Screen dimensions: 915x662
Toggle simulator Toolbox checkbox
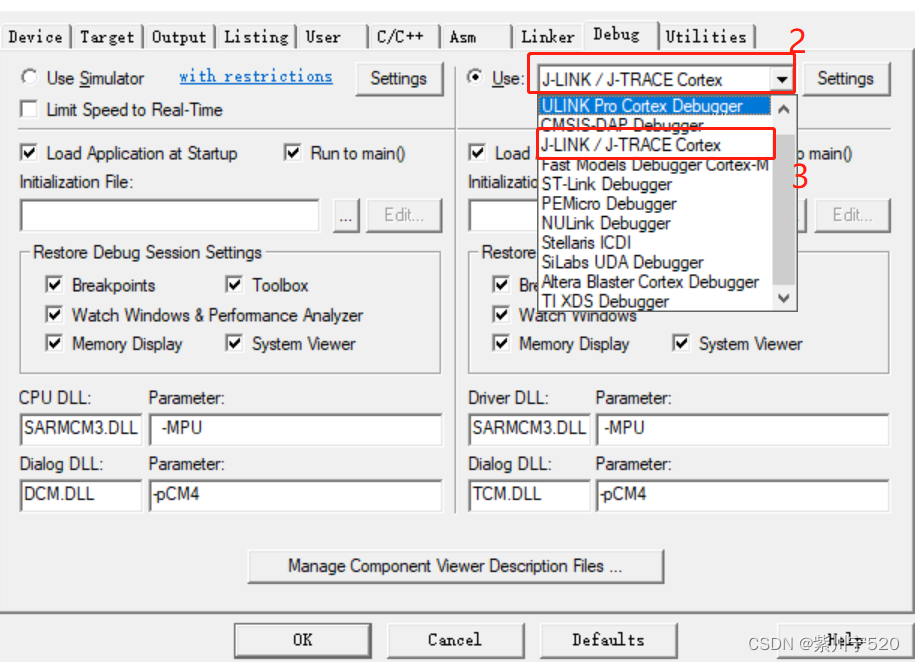click(x=235, y=285)
